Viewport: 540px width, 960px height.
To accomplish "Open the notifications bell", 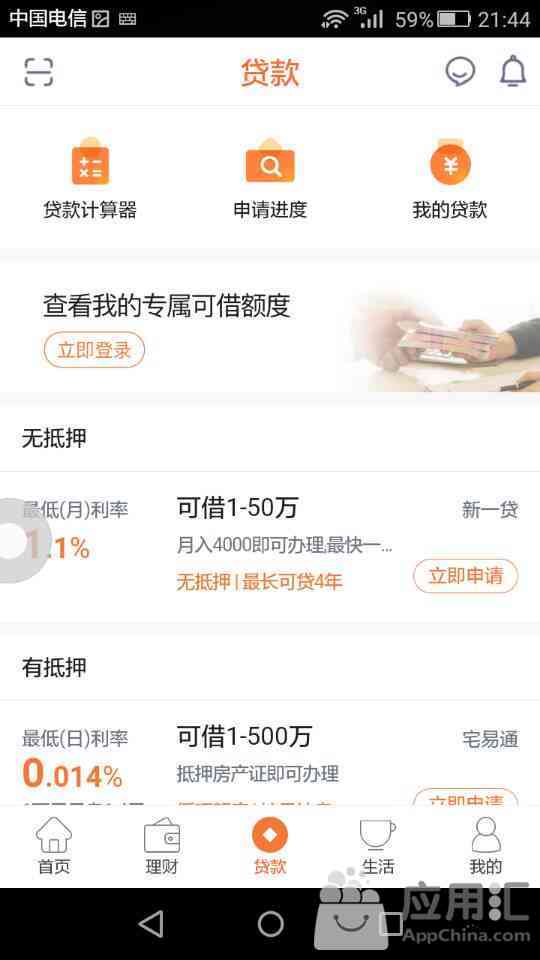I will point(513,72).
